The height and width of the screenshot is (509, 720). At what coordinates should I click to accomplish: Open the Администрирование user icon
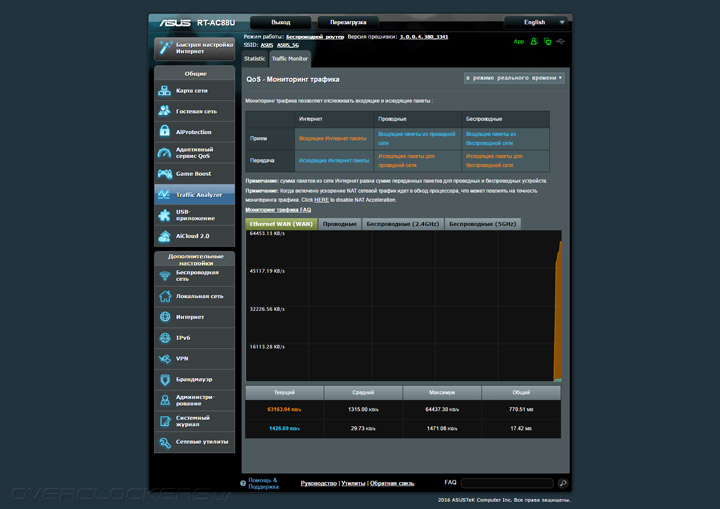(x=165, y=400)
